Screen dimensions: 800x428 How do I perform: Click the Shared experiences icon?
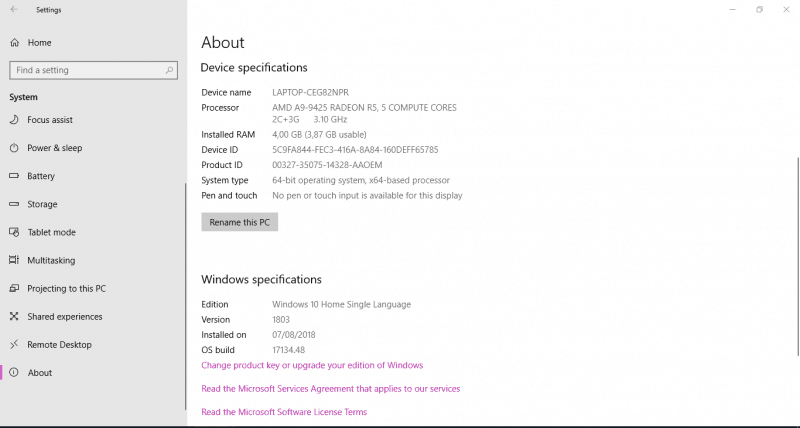(x=14, y=316)
